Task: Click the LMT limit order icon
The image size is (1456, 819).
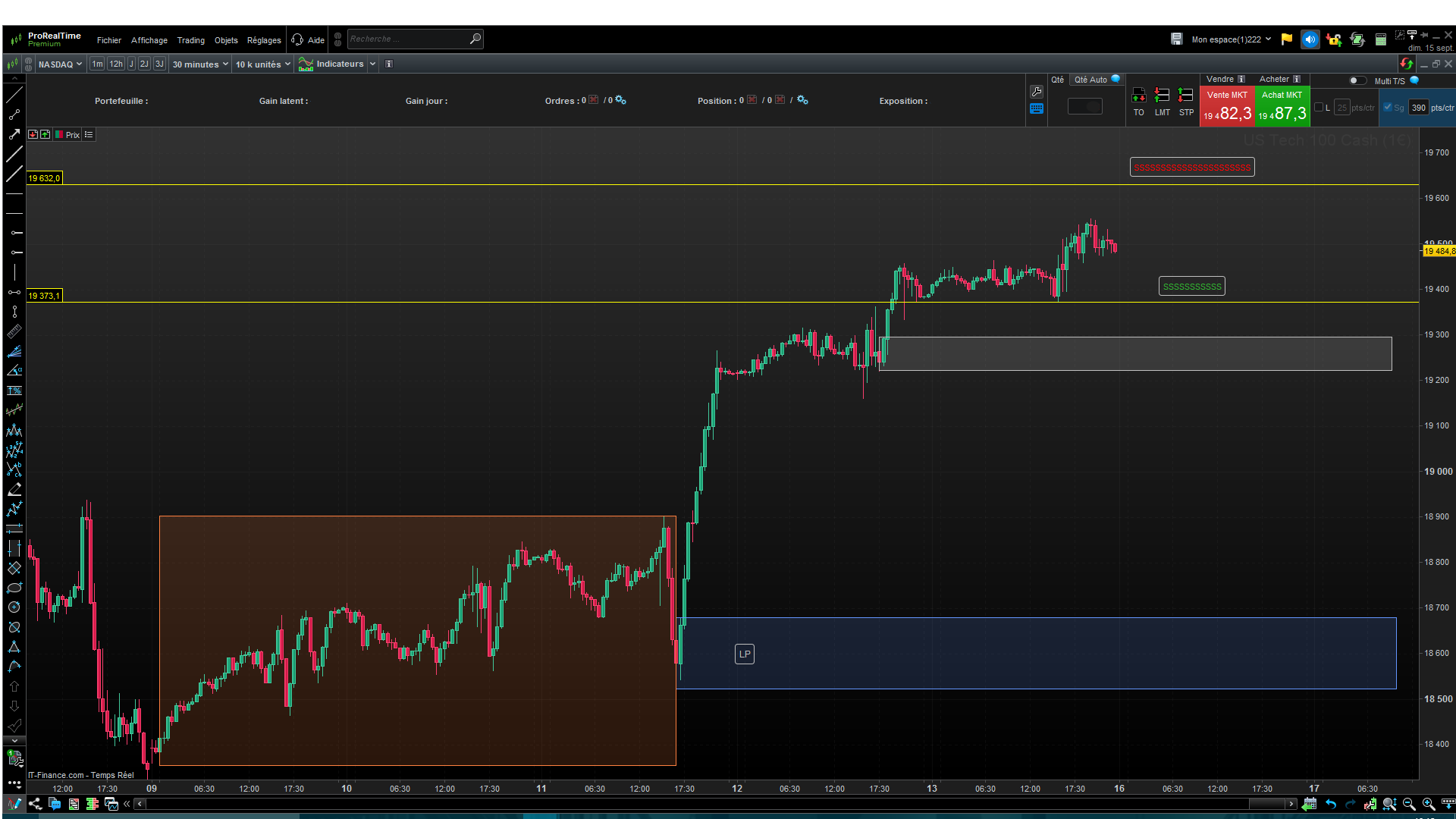Action: tap(1162, 96)
